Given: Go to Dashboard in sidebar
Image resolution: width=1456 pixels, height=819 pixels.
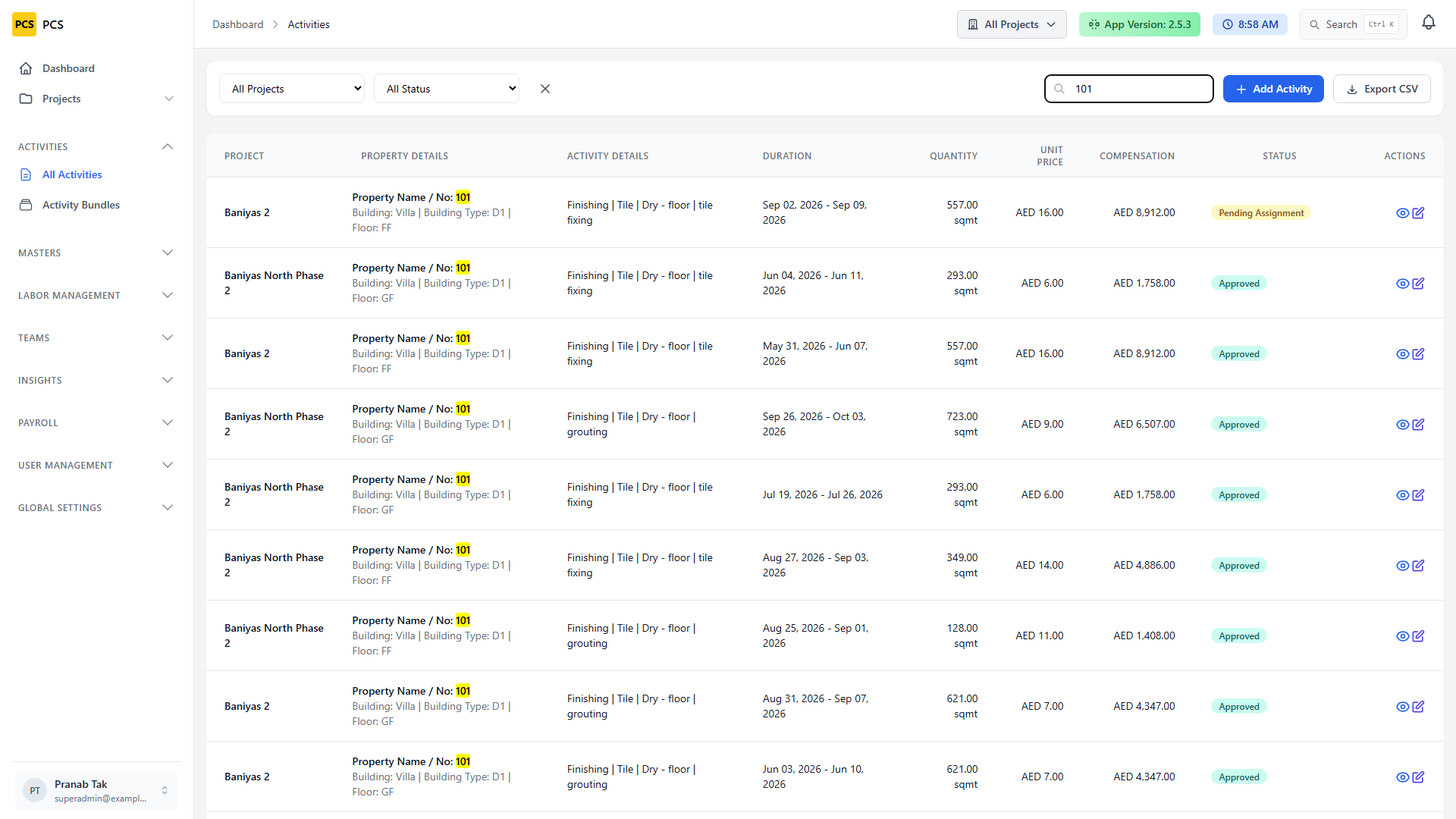Looking at the screenshot, I should pyautogui.click(x=96, y=68).
